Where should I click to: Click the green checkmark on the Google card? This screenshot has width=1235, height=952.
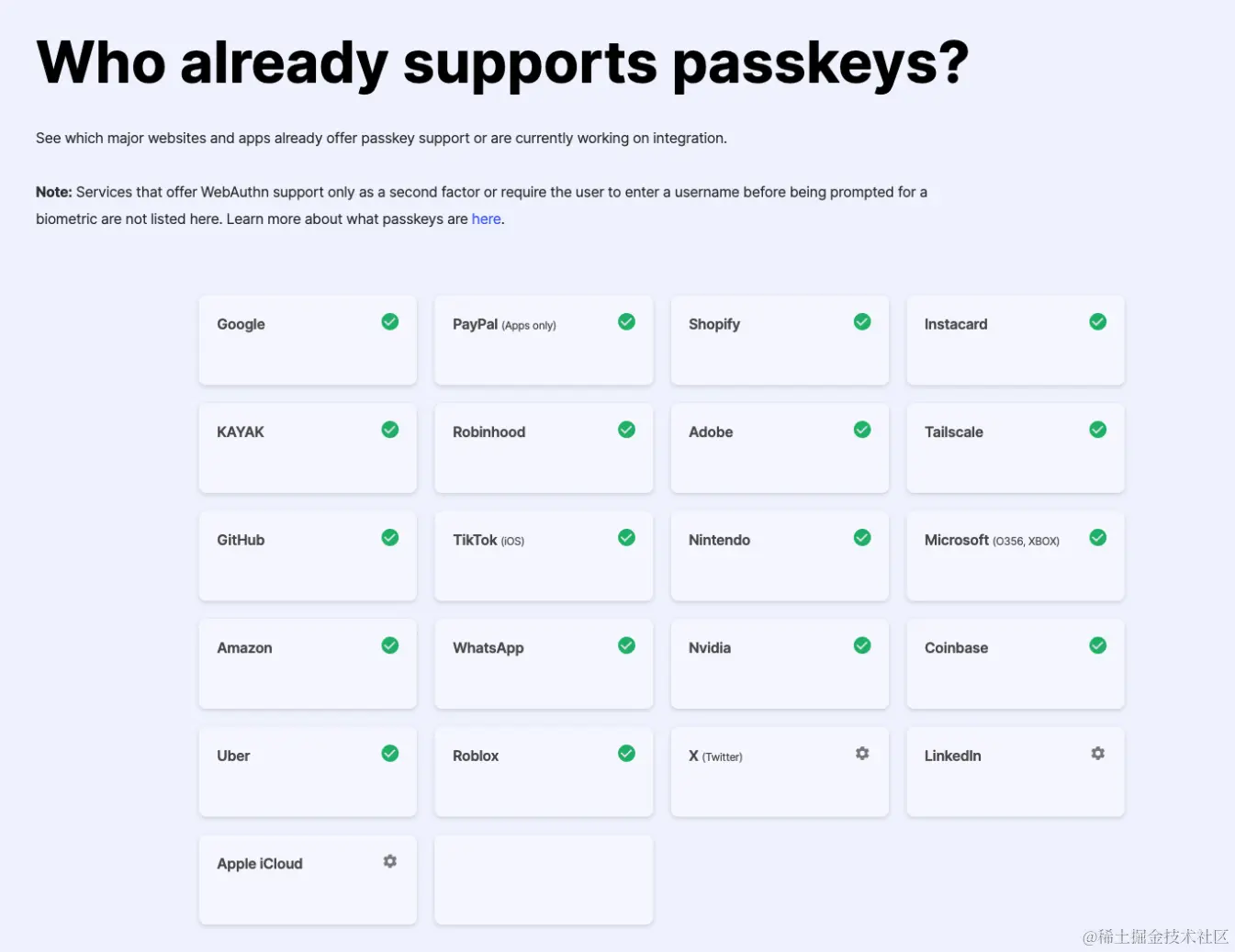(x=389, y=321)
